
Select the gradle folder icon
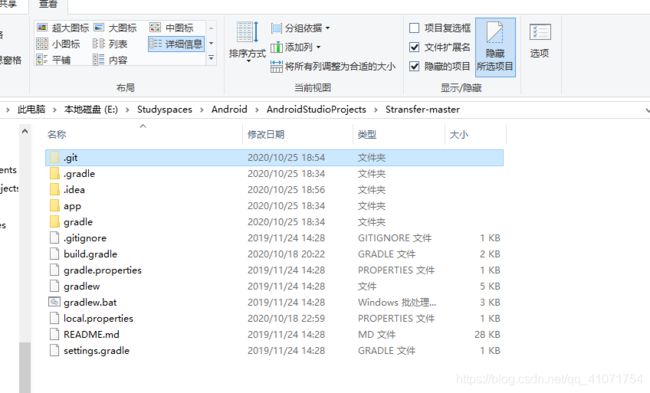tap(54, 222)
